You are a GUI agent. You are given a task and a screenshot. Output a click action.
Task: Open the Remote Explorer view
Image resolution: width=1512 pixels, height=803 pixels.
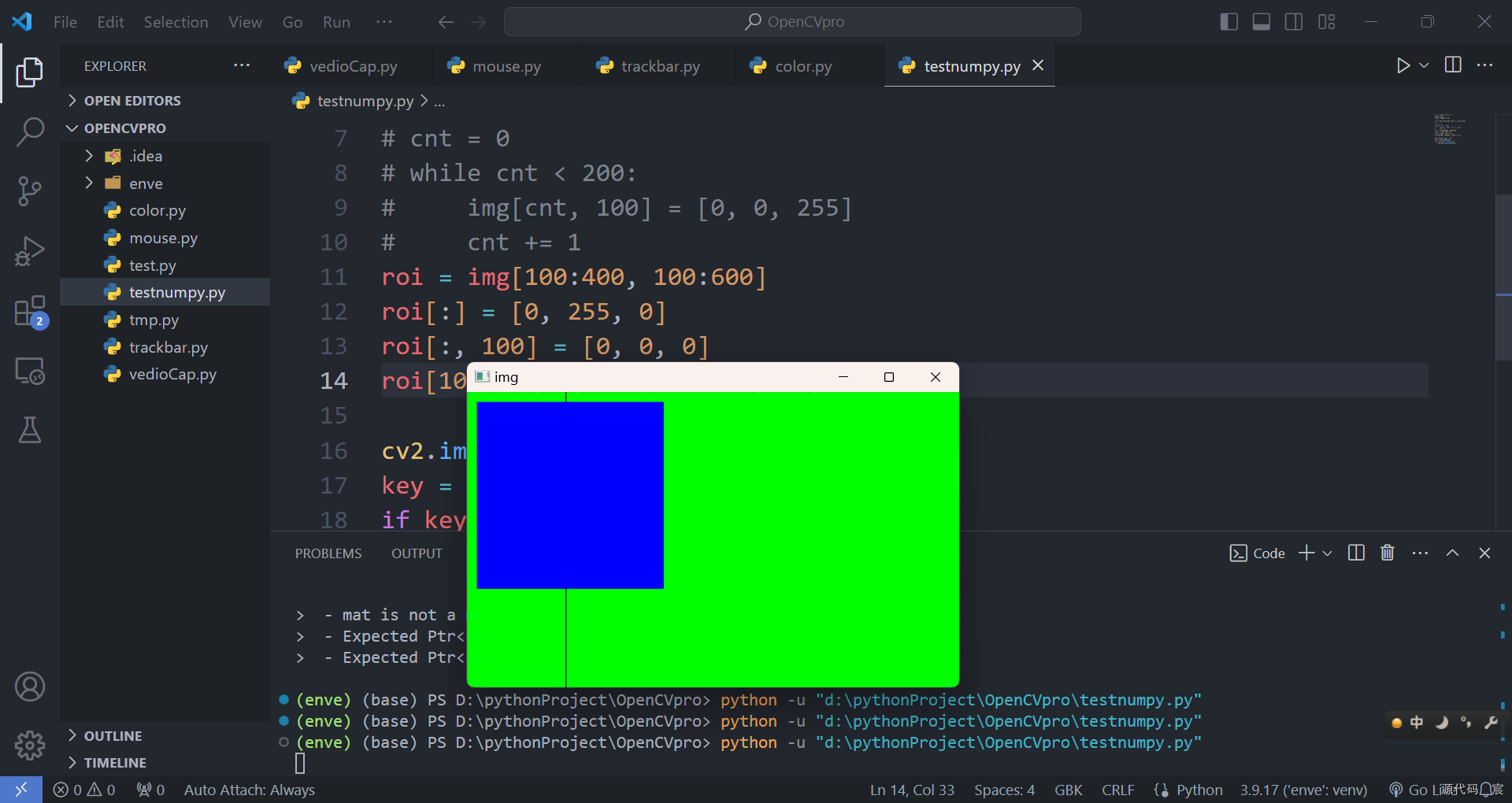pyautogui.click(x=30, y=371)
